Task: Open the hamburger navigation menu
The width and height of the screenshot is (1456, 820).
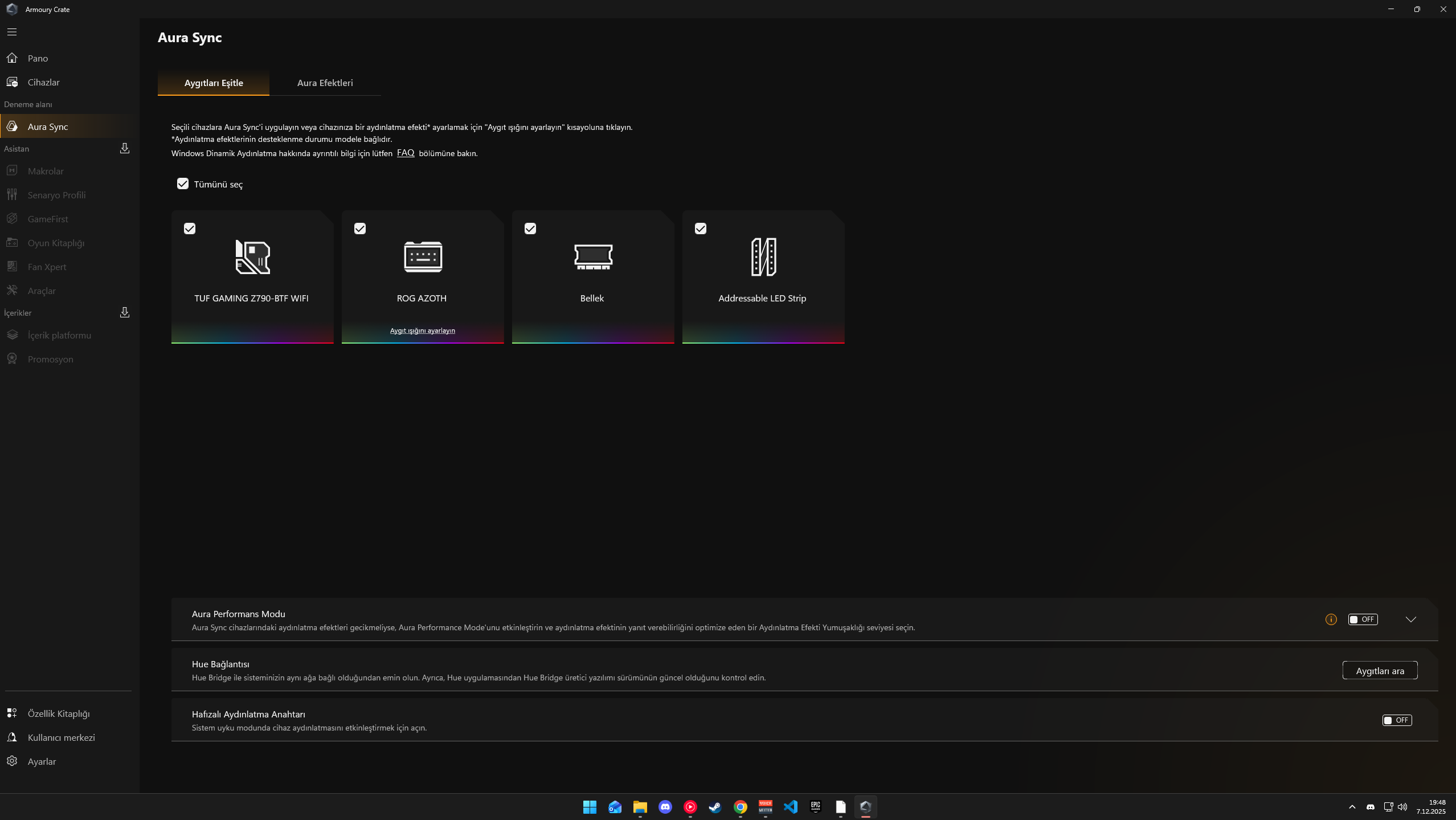Action: coord(12,32)
